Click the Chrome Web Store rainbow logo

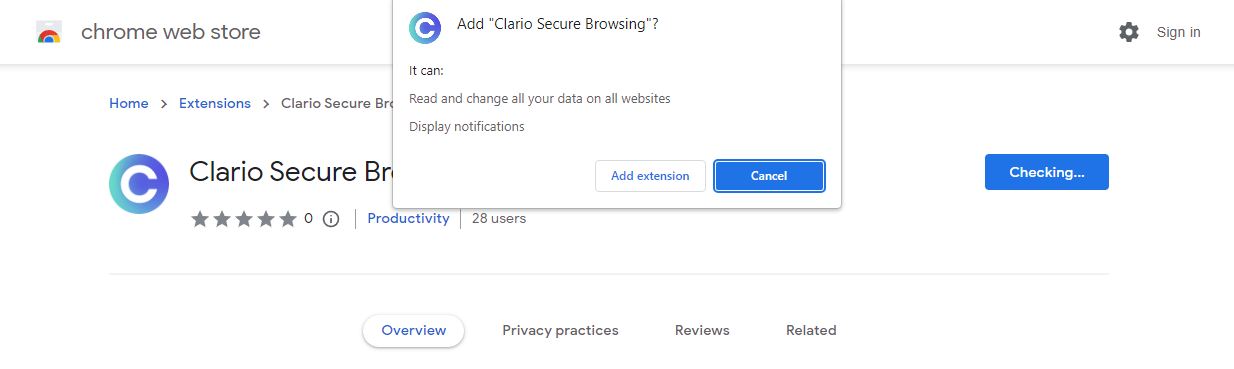click(x=48, y=32)
